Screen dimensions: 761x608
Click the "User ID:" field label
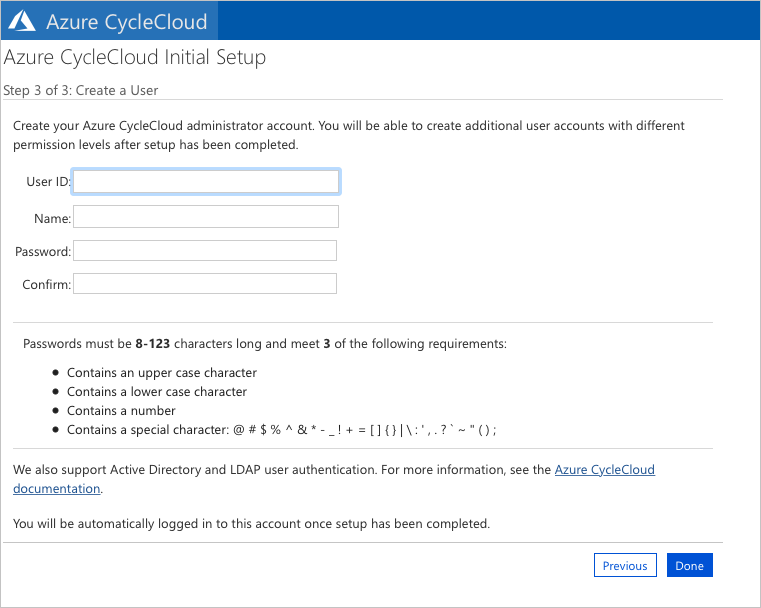click(48, 182)
